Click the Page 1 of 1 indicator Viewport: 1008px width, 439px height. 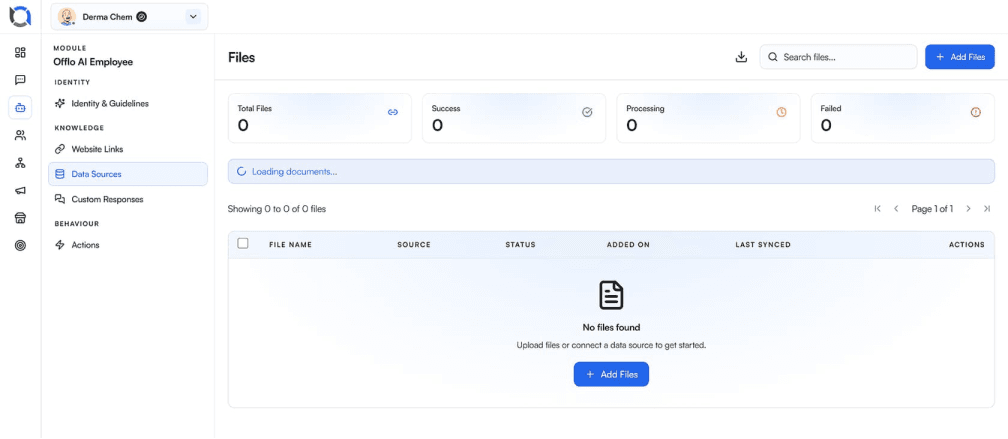point(932,209)
